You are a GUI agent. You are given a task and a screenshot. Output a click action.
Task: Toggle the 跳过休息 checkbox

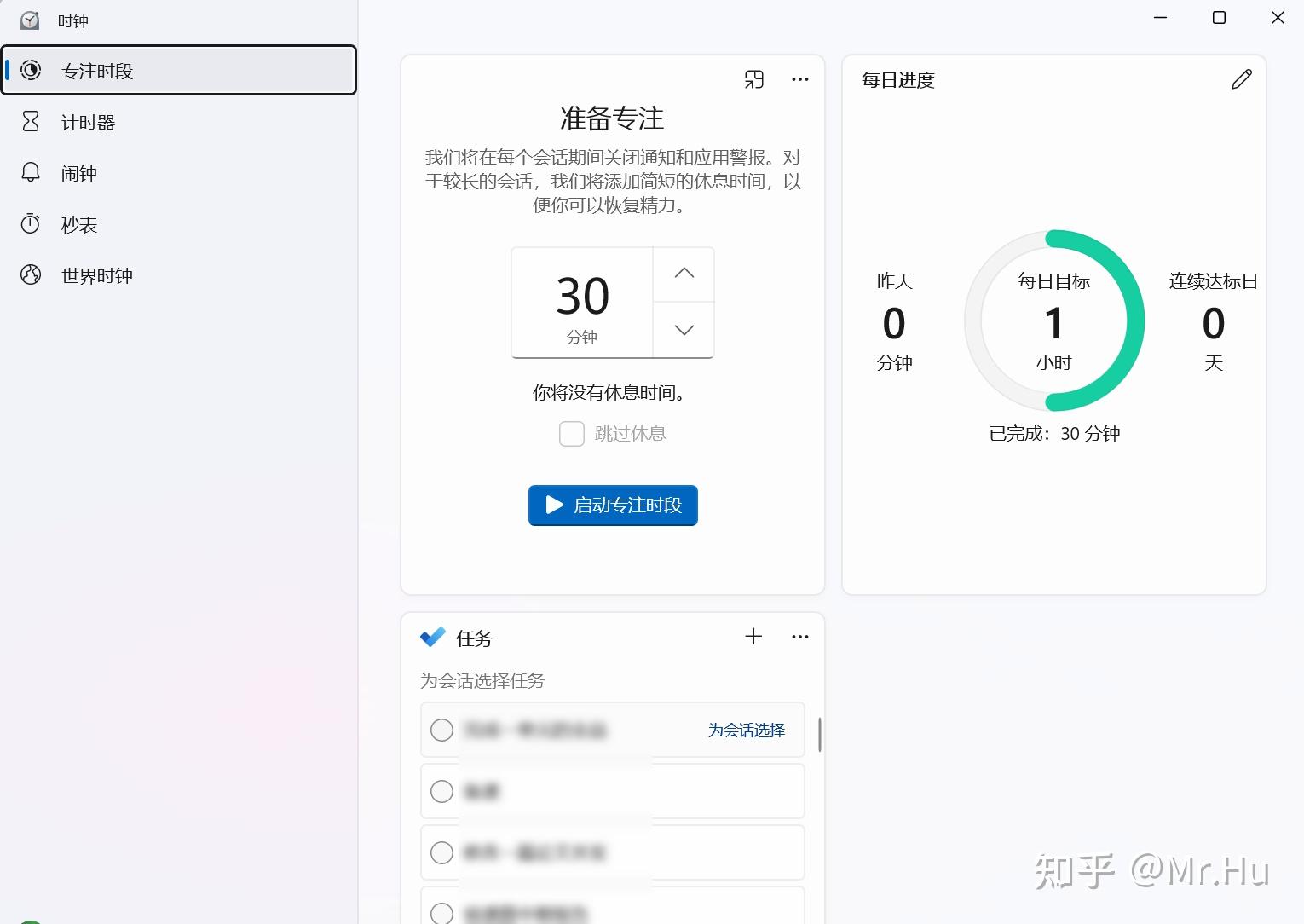point(571,434)
